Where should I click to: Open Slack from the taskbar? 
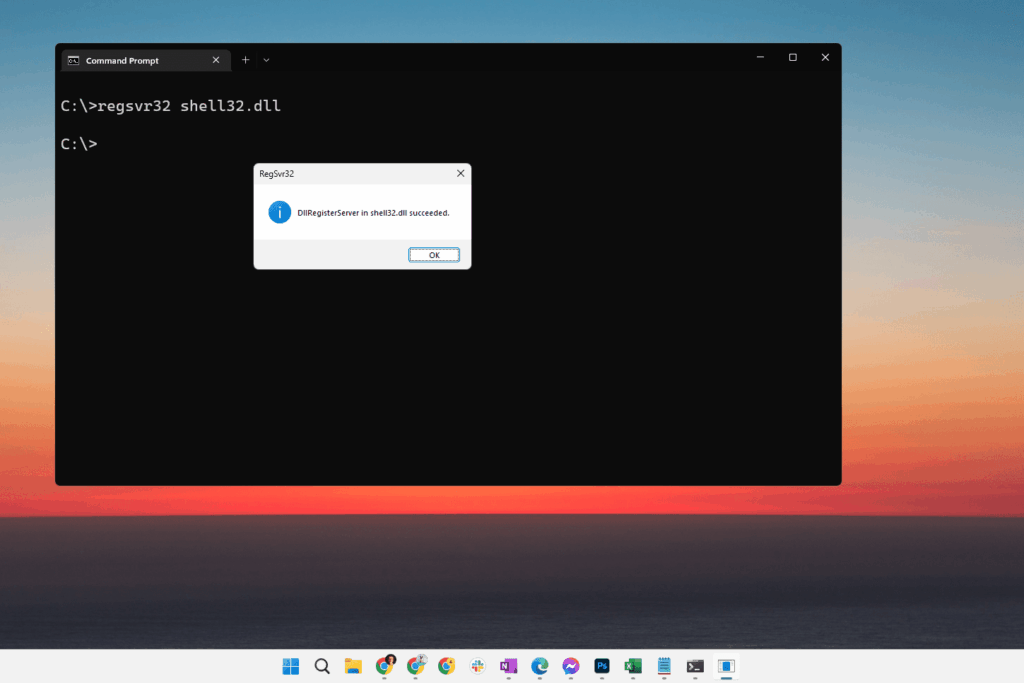(x=477, y=665)
